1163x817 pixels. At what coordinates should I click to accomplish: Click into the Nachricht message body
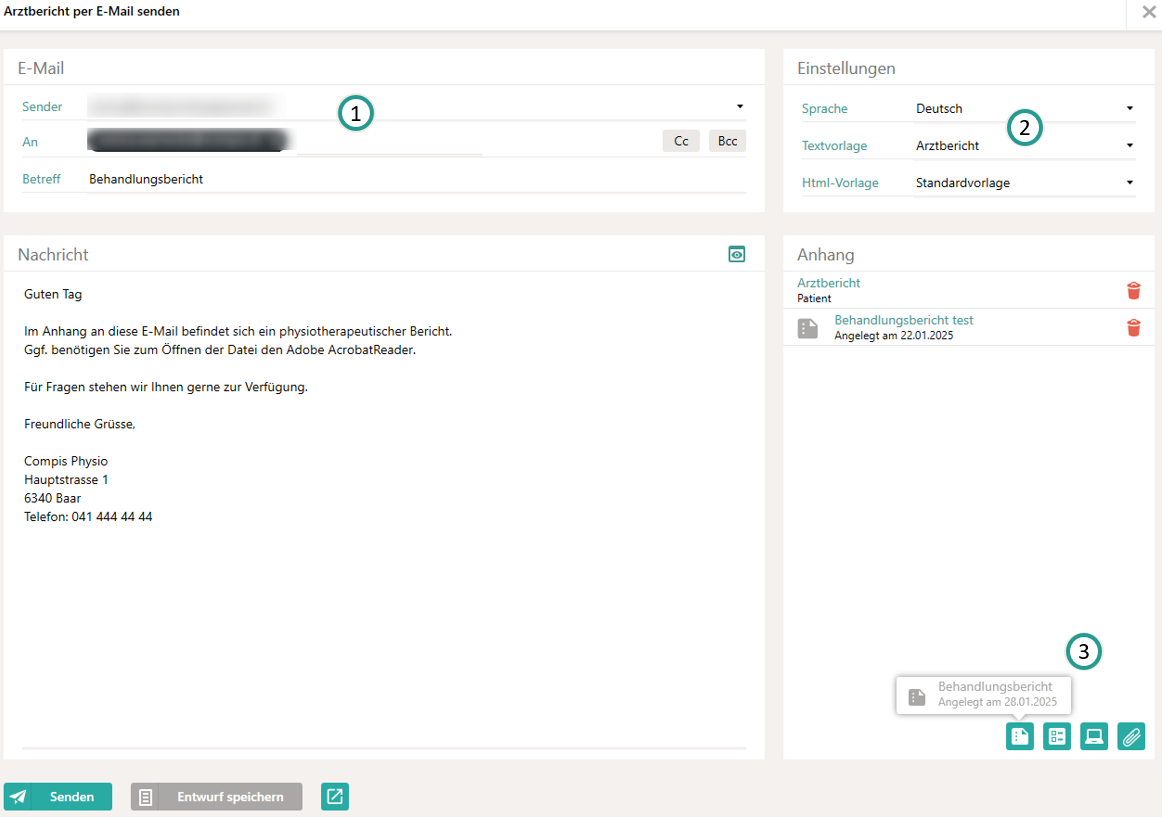point(384,600)
